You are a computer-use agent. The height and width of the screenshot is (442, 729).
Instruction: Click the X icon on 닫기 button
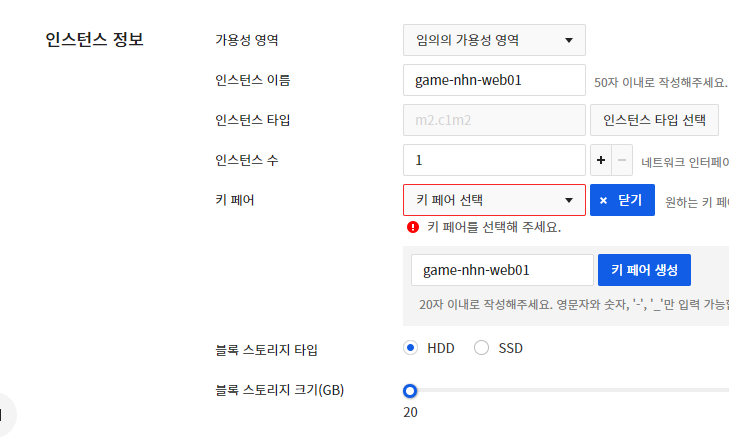[x=603, y=200]
